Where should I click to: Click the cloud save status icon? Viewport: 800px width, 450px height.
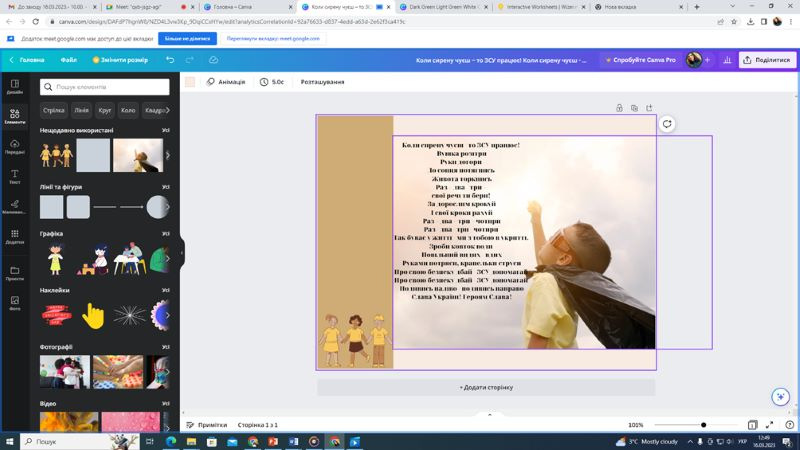pyautogui.click(x=213, y=60)
